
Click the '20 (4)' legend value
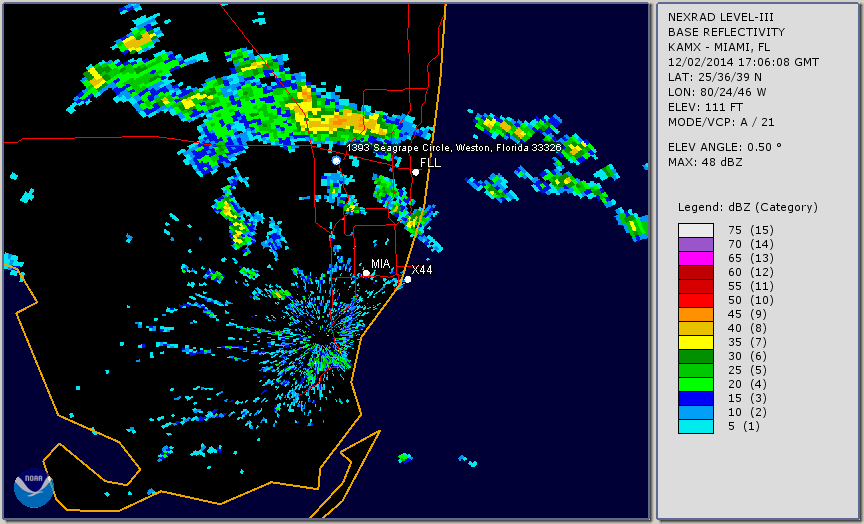(x=747, y=385)
